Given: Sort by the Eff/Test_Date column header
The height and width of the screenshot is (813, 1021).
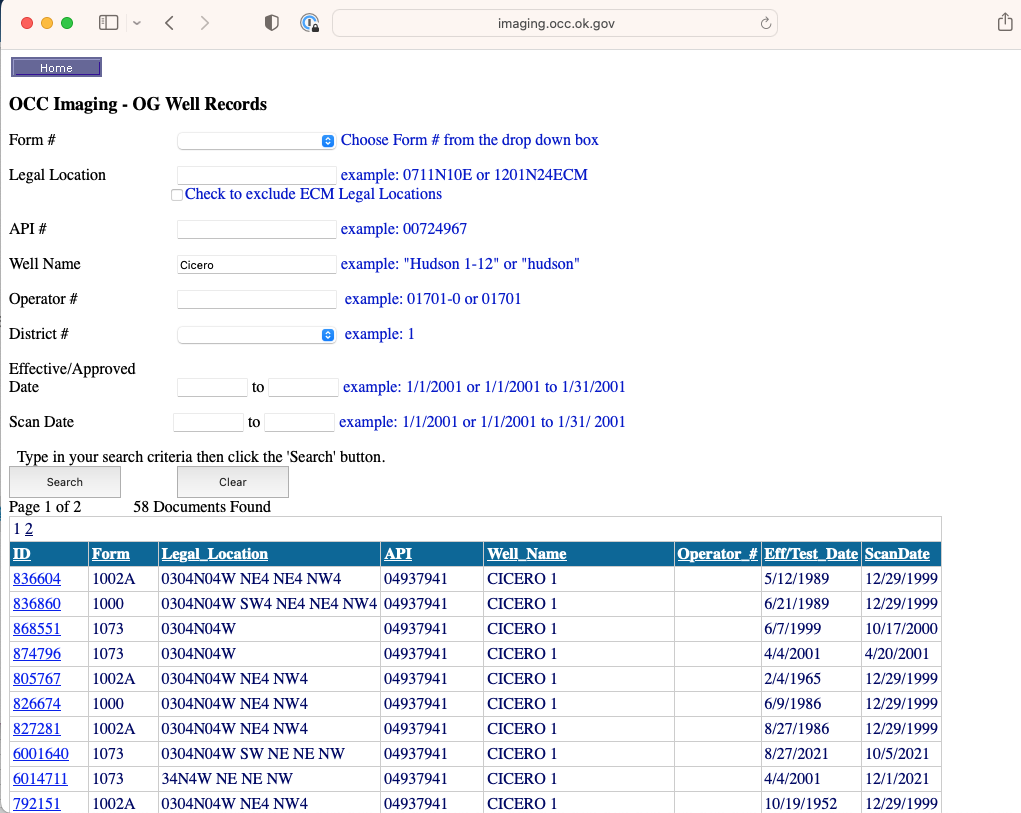Looking at the screenshot, I should coord(811,554).
